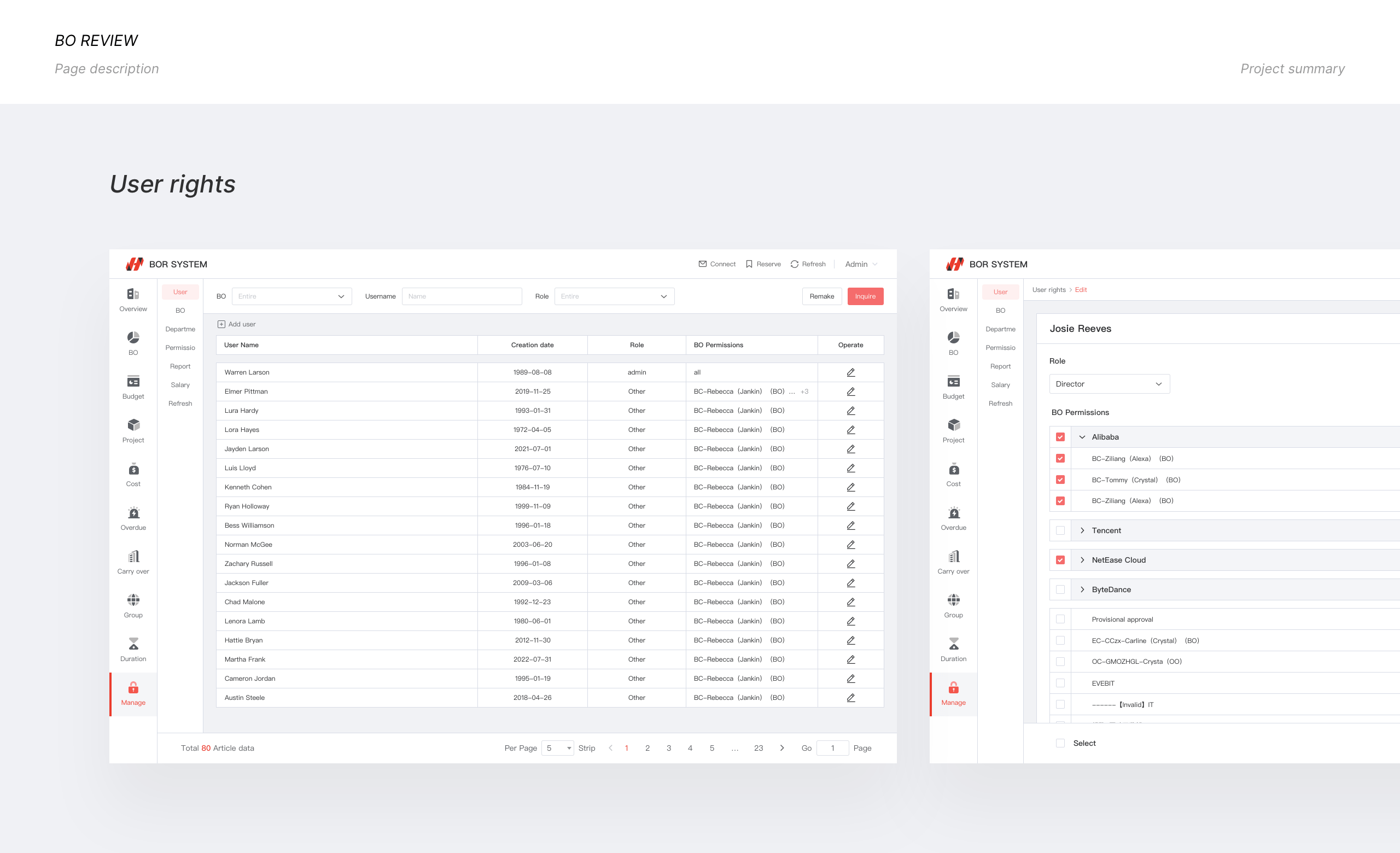Viewport: 1400px width, 853px height.
Task: Click Project summary header text
Action: (1293, 69)
